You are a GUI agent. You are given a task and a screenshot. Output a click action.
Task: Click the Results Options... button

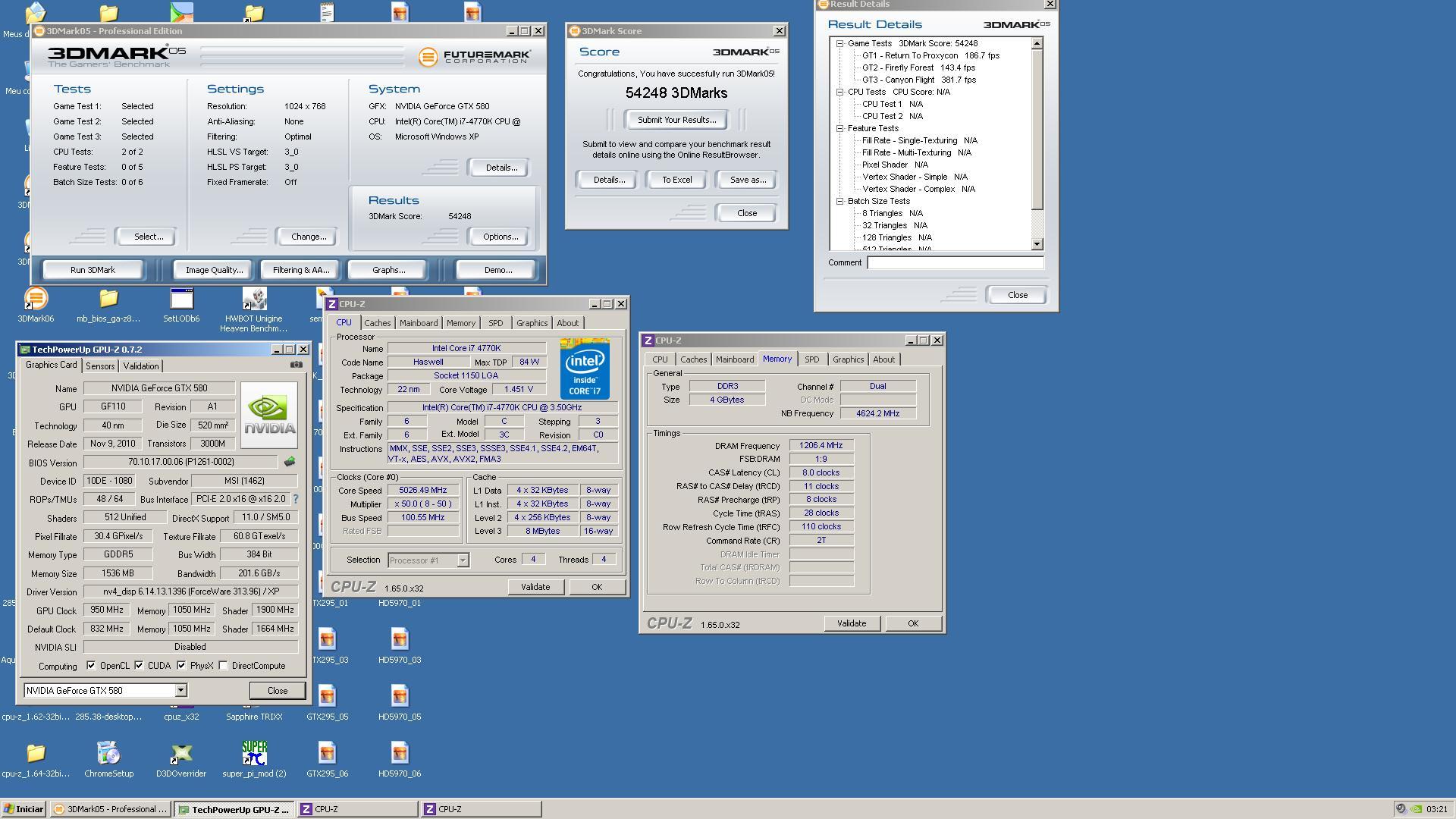tap(500, 237)
